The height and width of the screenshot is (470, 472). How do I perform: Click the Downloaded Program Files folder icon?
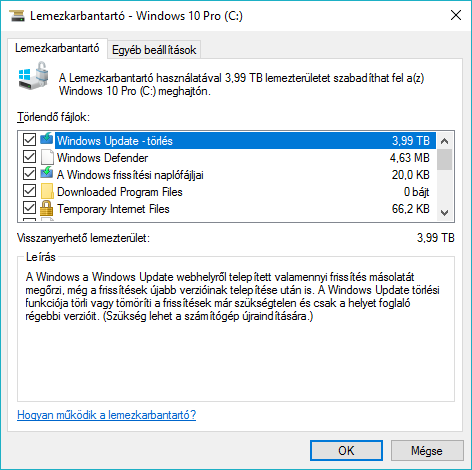pyautogui.click(x=47, y=191)
